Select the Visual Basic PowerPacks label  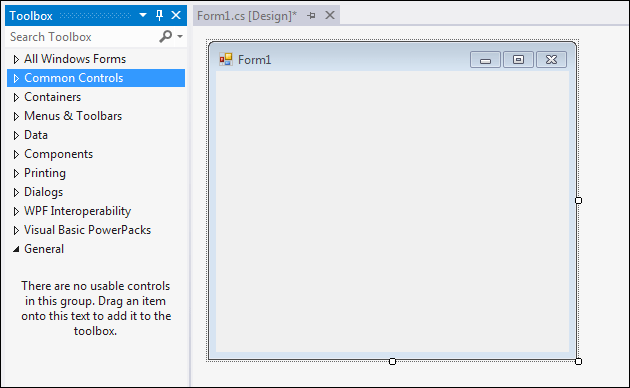pos(88,230)
